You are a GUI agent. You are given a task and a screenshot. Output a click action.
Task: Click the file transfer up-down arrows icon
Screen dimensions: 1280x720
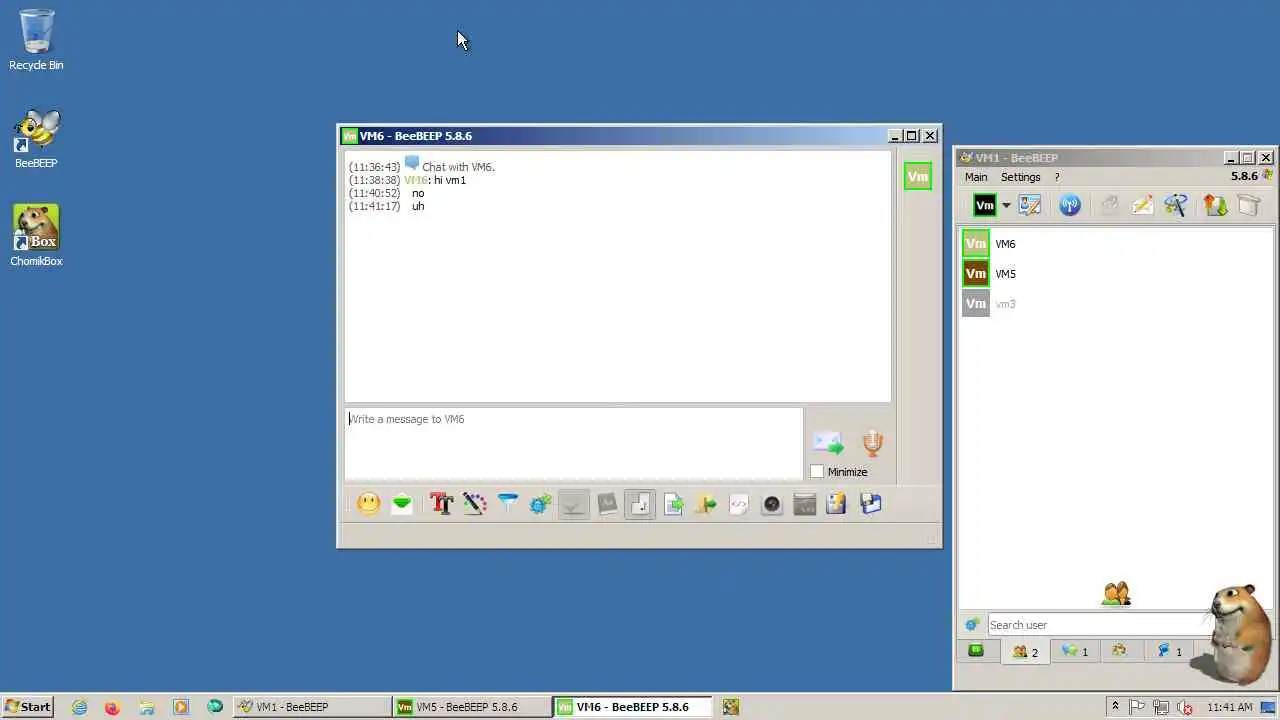pyautogui.click(x=1215, y=205)
